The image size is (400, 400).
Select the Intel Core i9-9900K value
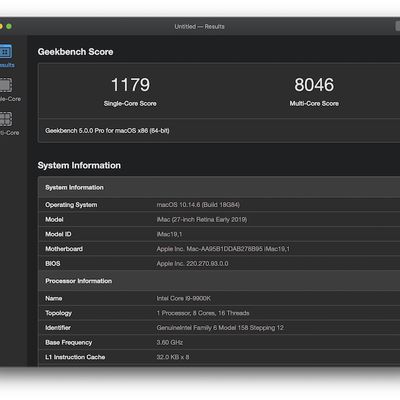[184, 298]
